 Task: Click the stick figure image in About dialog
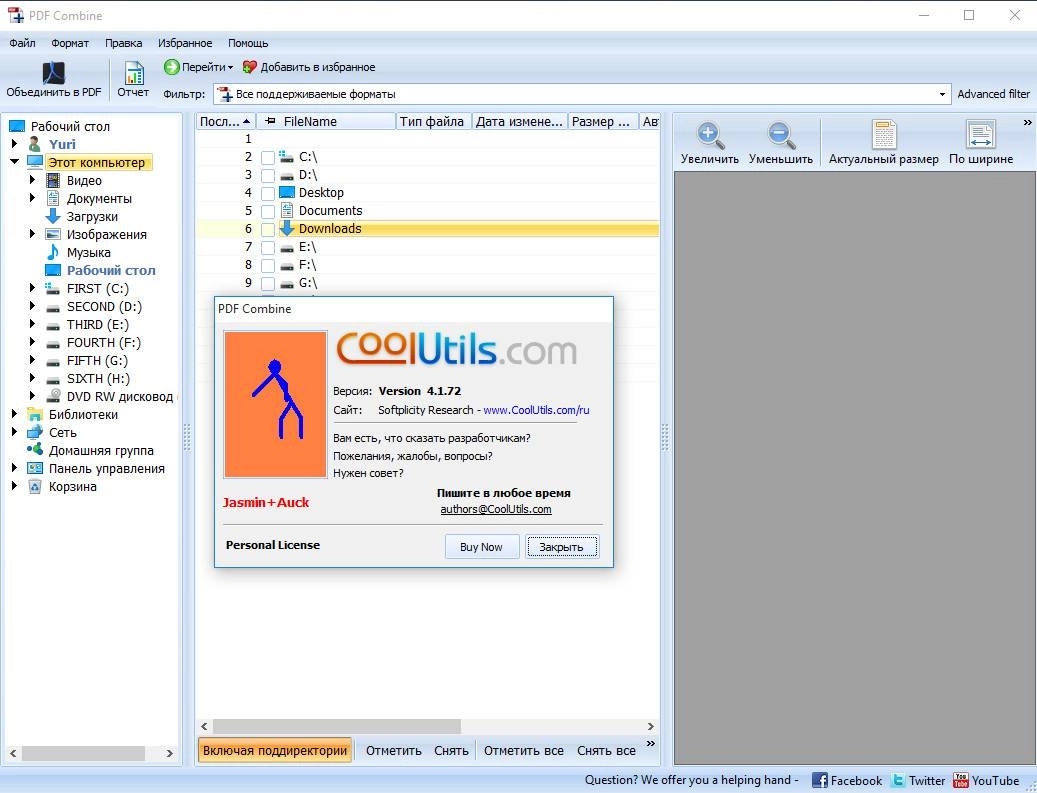[275, 404]
